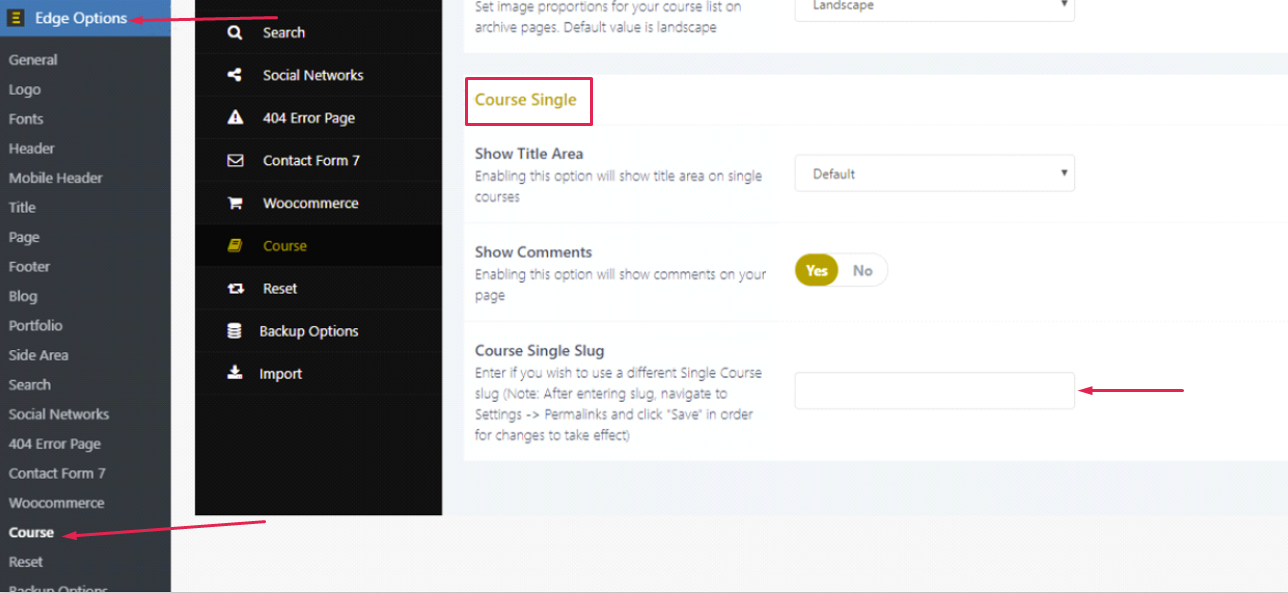Click the 404 Error Page warning icon
This screenshot has width=1288, height=593.
point(235,117)
